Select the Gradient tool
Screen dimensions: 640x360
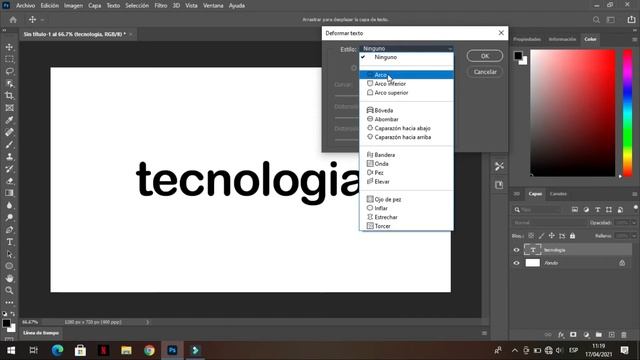point(9,193)
